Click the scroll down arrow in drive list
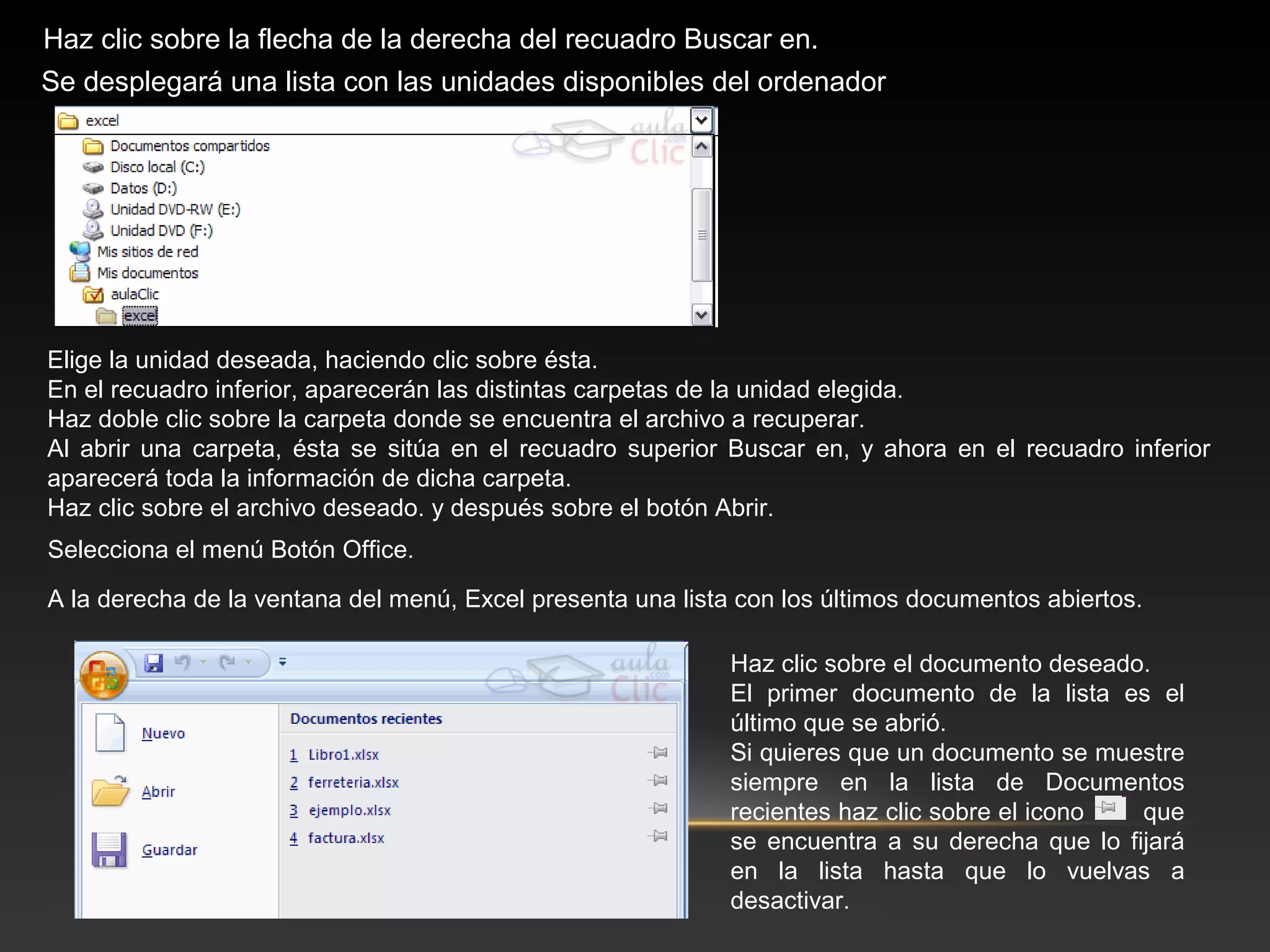Screen dimensions: 1270x952 (x=701, y=315)
